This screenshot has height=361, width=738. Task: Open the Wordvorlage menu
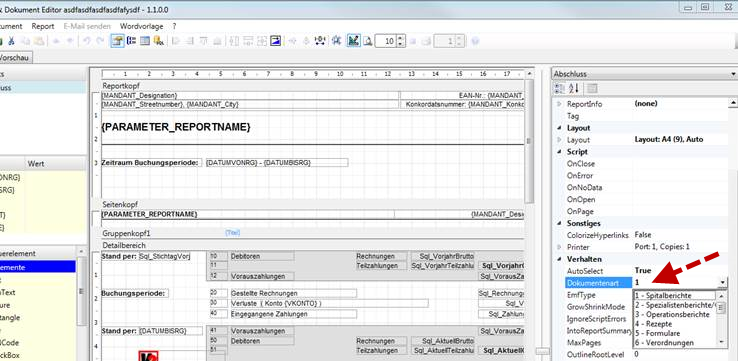point(142,26)
